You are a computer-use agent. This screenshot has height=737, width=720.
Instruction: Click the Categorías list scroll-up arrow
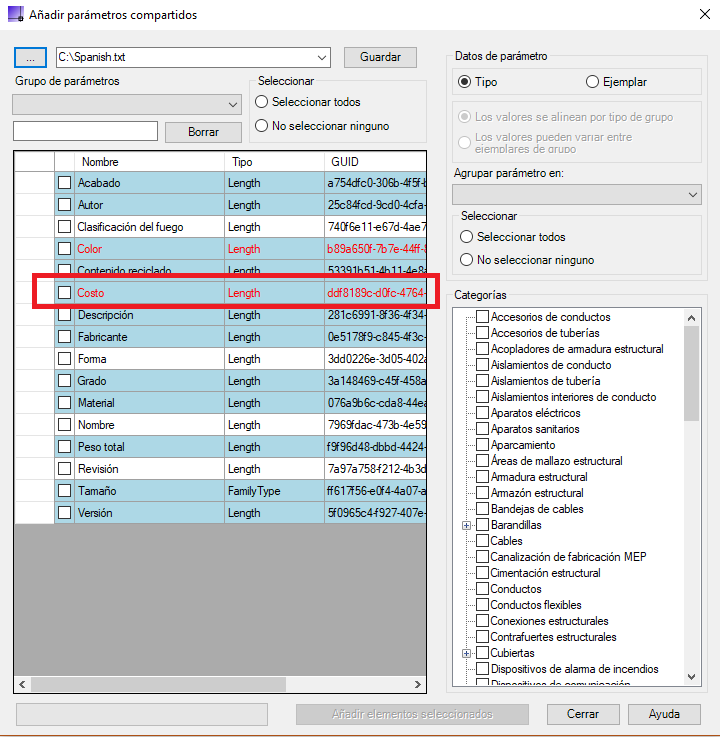click(x=691, y=318)
